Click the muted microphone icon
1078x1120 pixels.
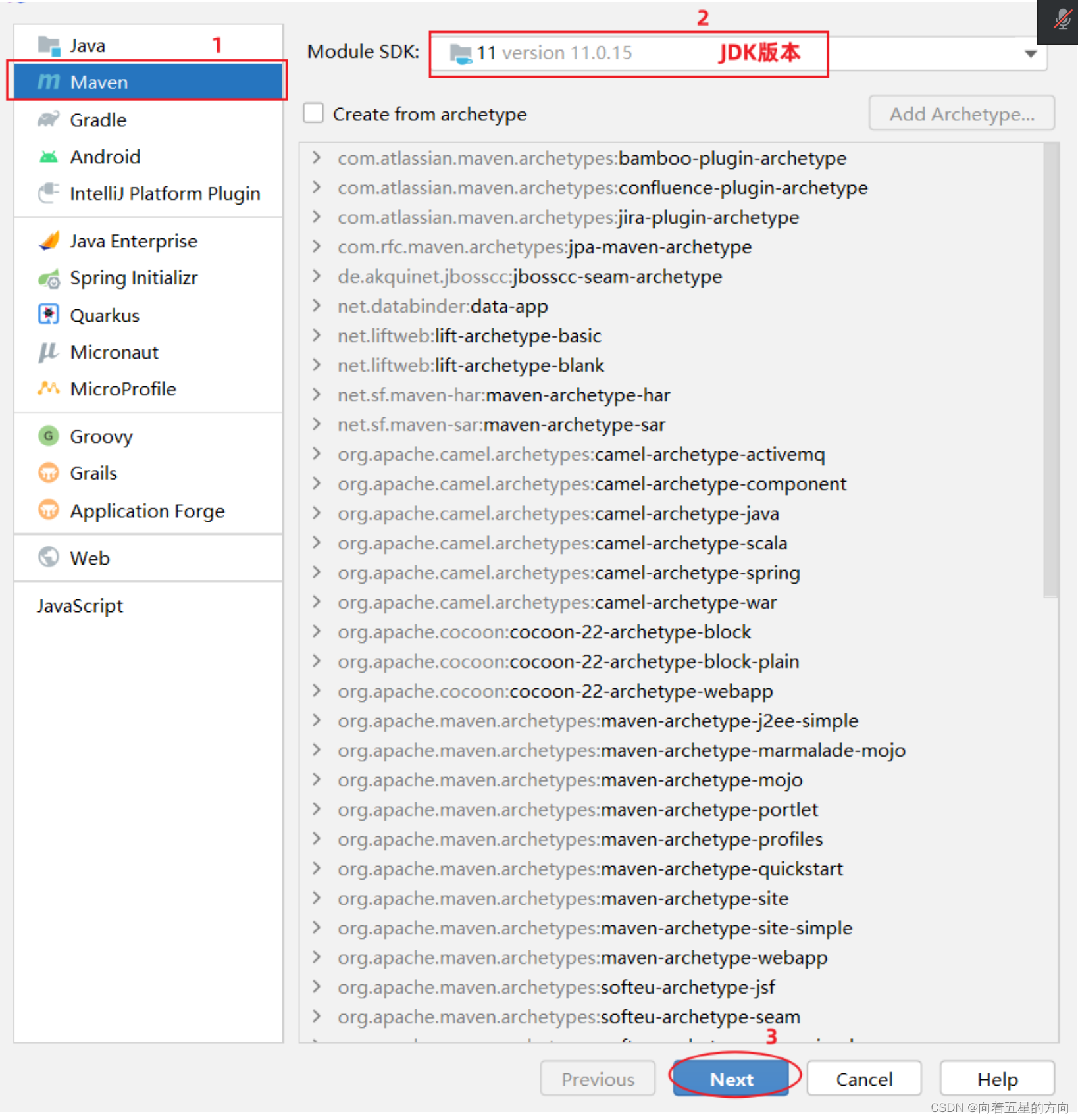point(1062,19)
